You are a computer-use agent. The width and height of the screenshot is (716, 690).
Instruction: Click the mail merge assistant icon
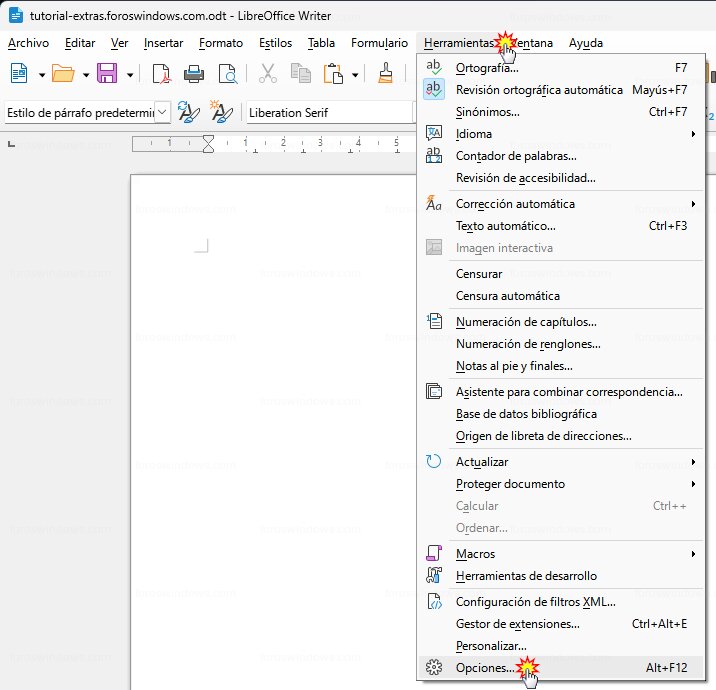pyautogui.click(x=434, y=391)
